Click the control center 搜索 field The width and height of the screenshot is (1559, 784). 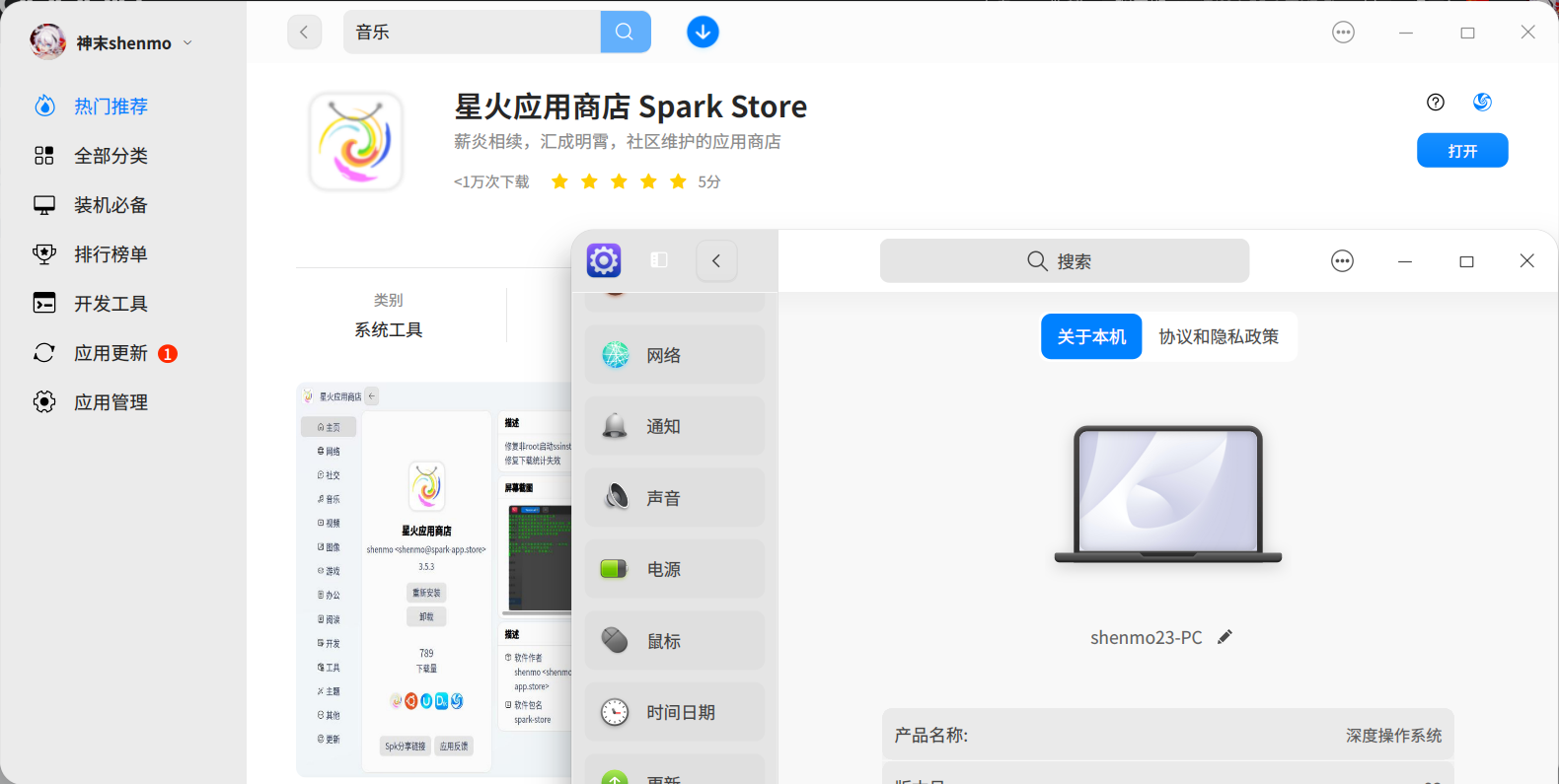click(x=1065, y=261)
